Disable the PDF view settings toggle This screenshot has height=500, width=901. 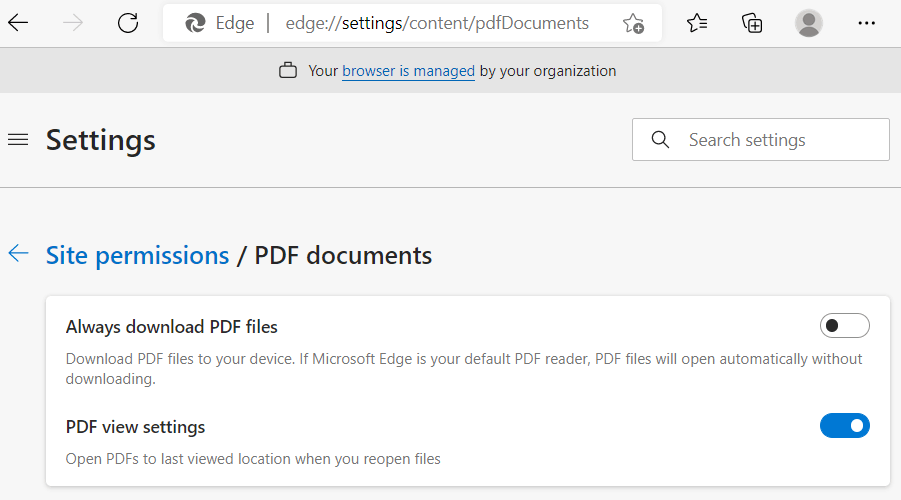[844, 426]
